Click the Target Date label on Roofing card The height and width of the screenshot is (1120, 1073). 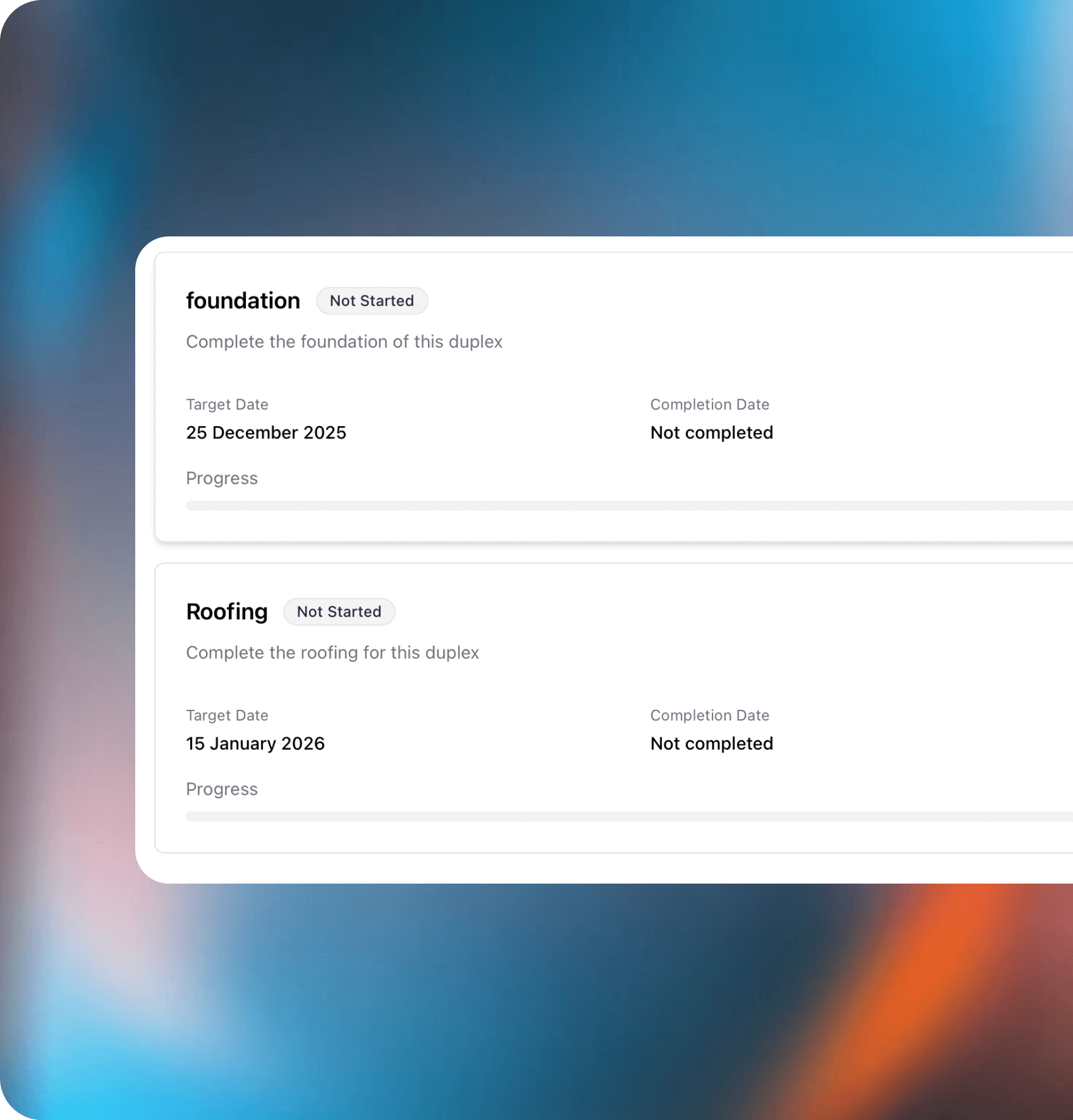tap(227, 715)
